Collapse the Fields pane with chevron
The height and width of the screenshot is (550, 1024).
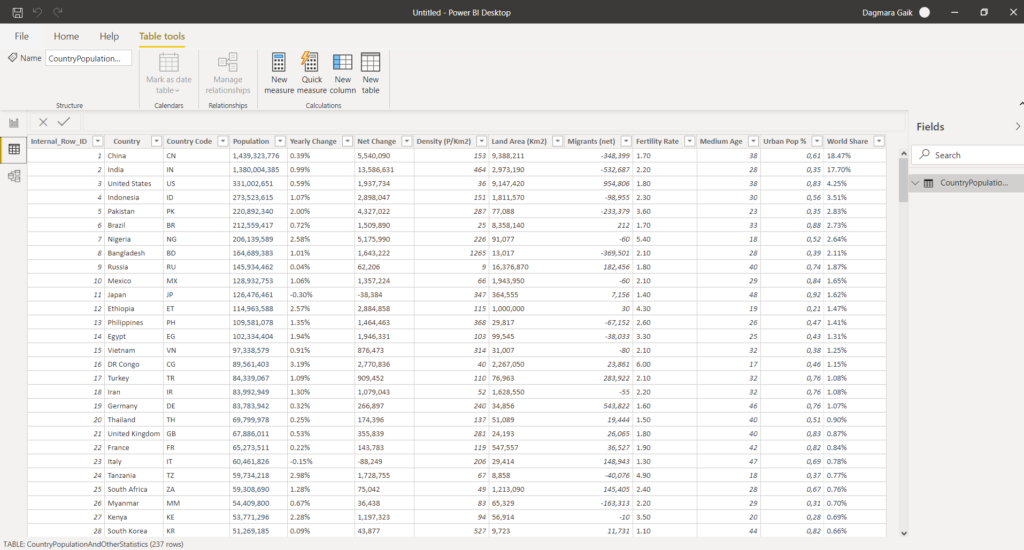pyautogui.click(x=1017, y=127)
